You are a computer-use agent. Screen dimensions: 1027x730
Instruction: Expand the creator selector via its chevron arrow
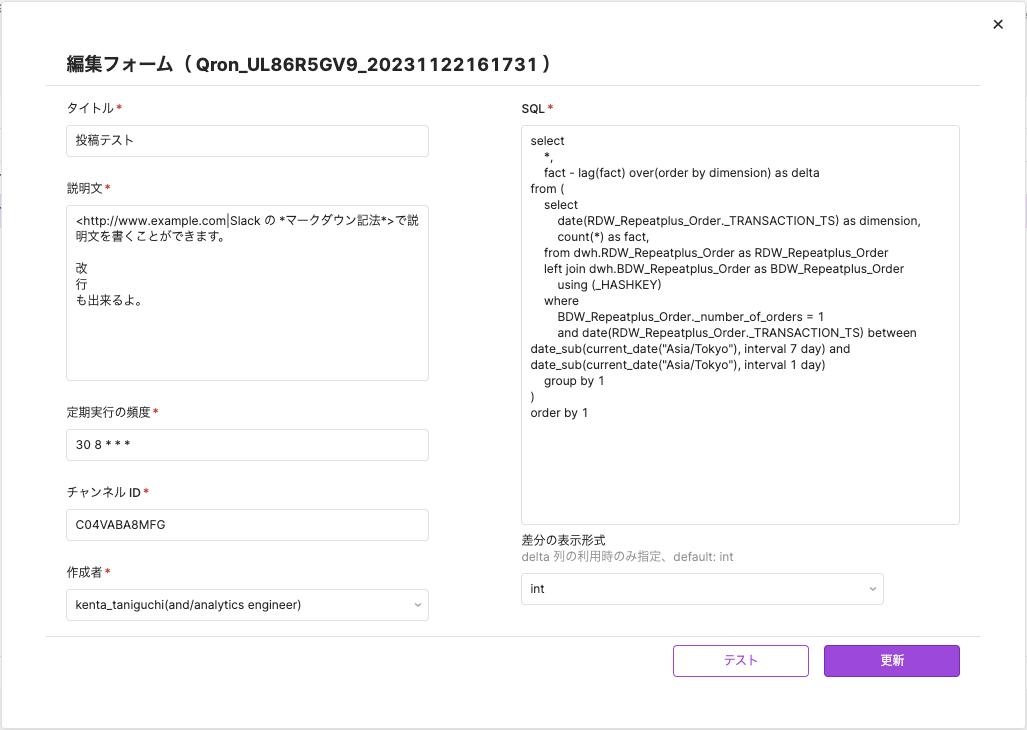pyautogui.click(x=418, y=605)
